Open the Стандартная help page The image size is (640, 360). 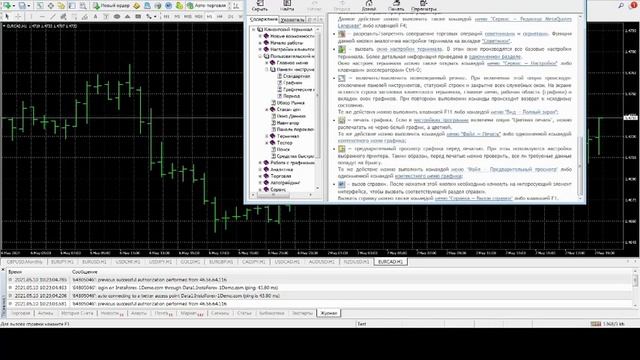(296, 76)
